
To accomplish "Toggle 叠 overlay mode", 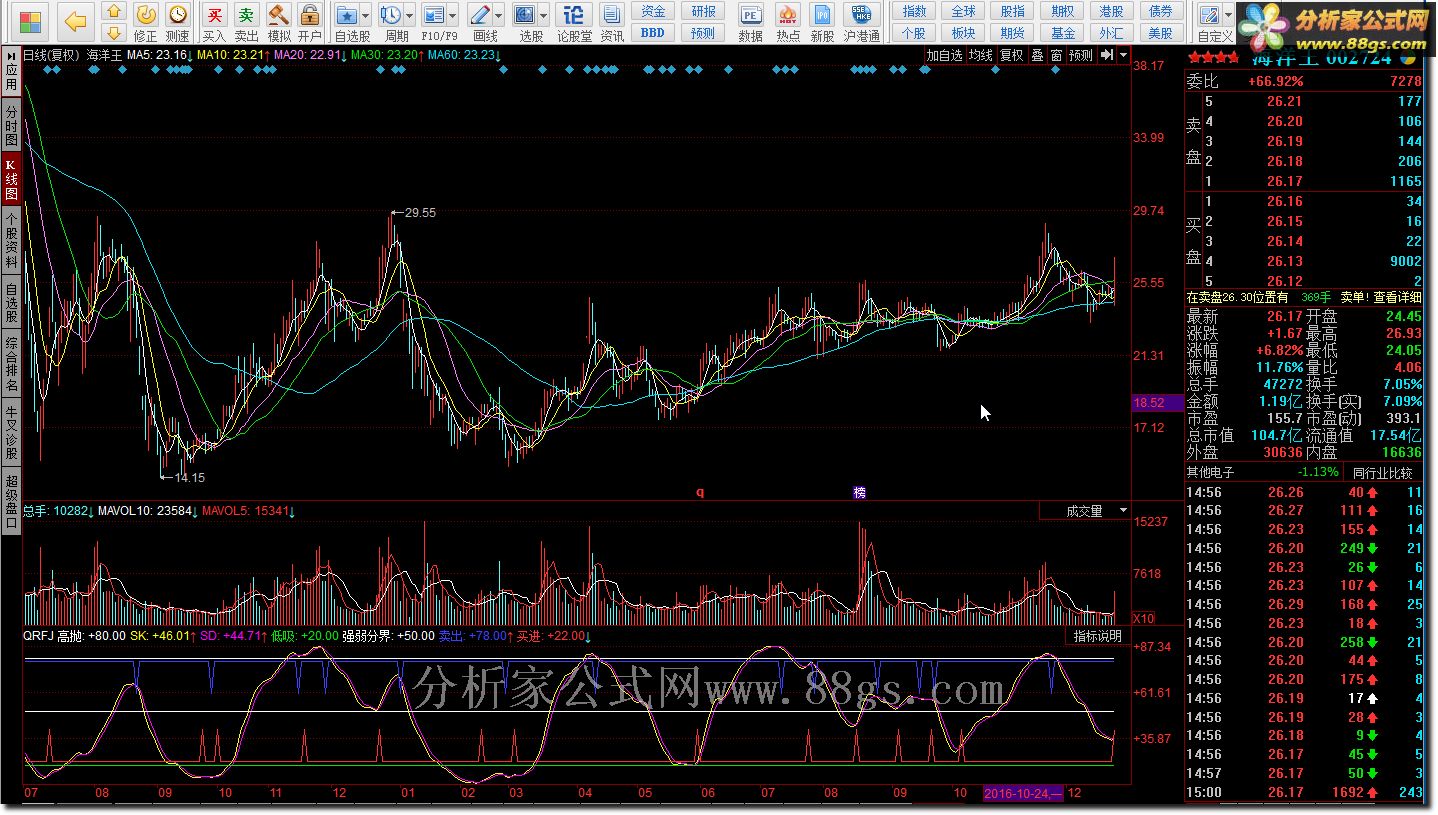I will coord(1037,55).
